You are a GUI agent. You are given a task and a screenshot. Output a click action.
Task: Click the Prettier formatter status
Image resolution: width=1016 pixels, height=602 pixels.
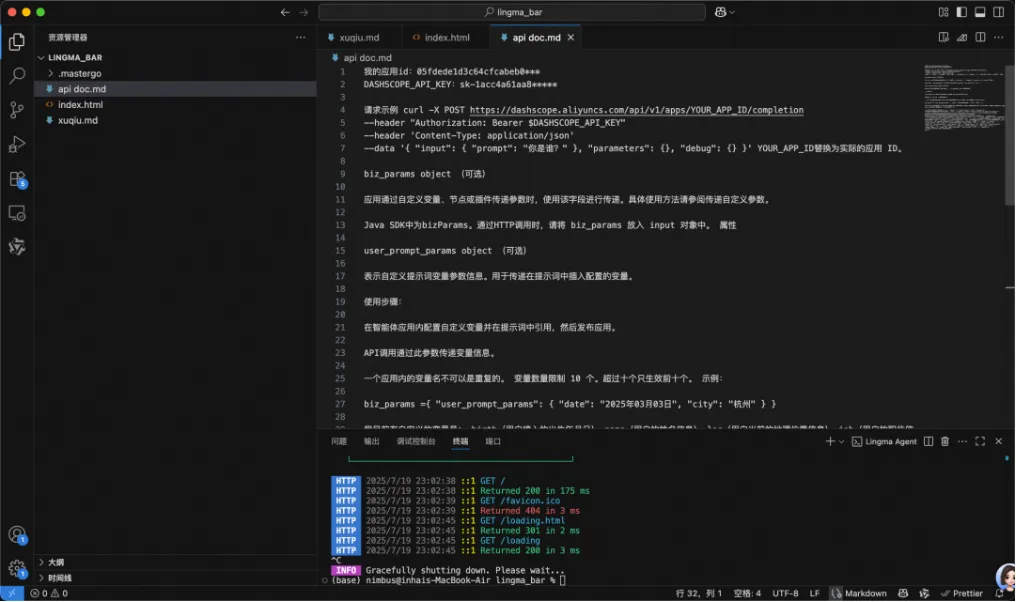(x=962, y=594)
